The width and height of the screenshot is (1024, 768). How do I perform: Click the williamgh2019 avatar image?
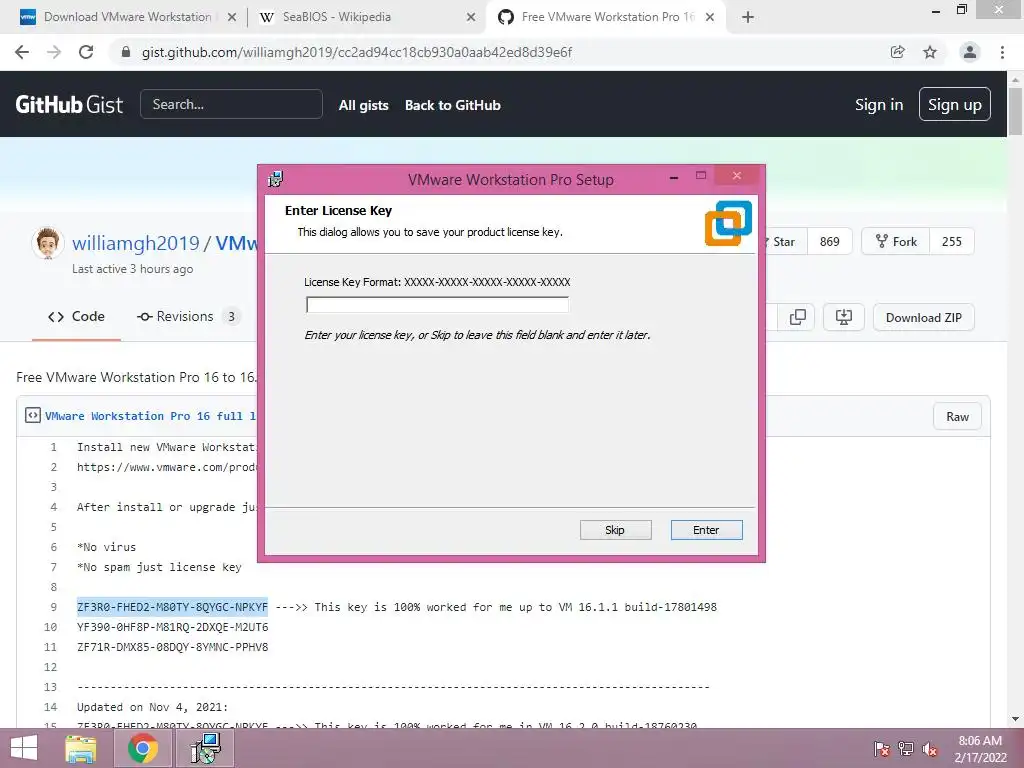pyautogui.click(x=48, y=243)
